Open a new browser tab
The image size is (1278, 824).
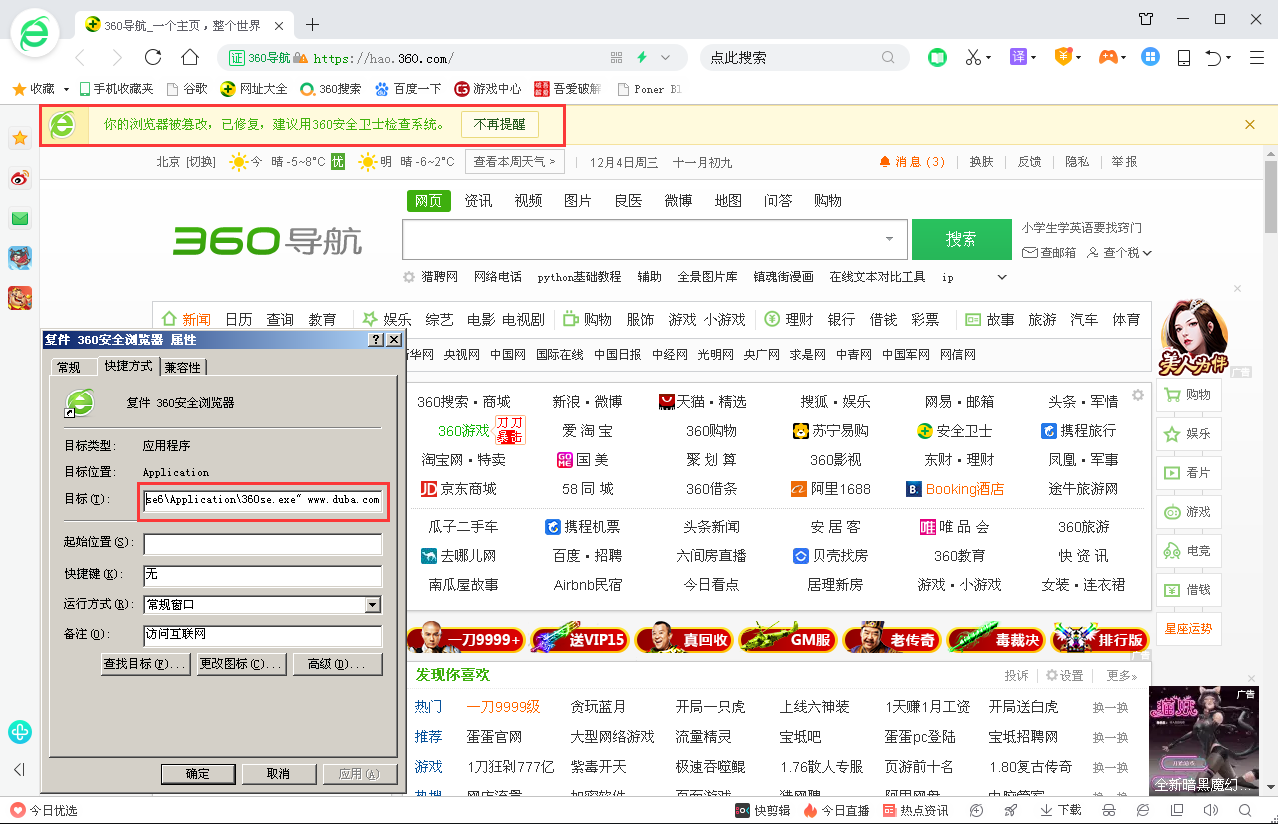tap(312, 24)
